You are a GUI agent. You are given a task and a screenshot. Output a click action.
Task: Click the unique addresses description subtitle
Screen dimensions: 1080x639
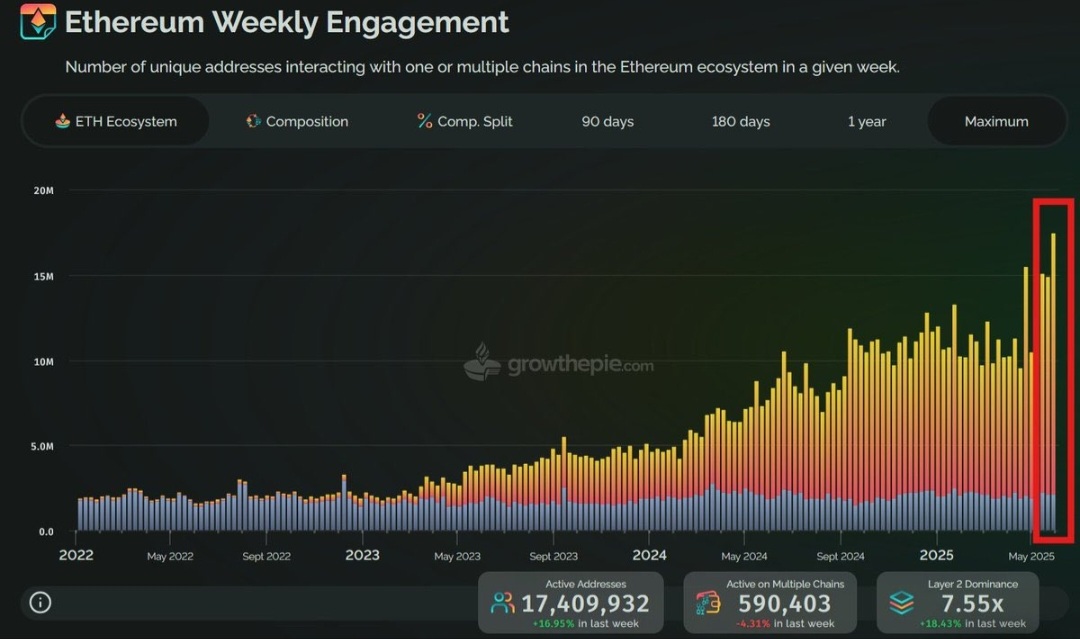(482, 67)
